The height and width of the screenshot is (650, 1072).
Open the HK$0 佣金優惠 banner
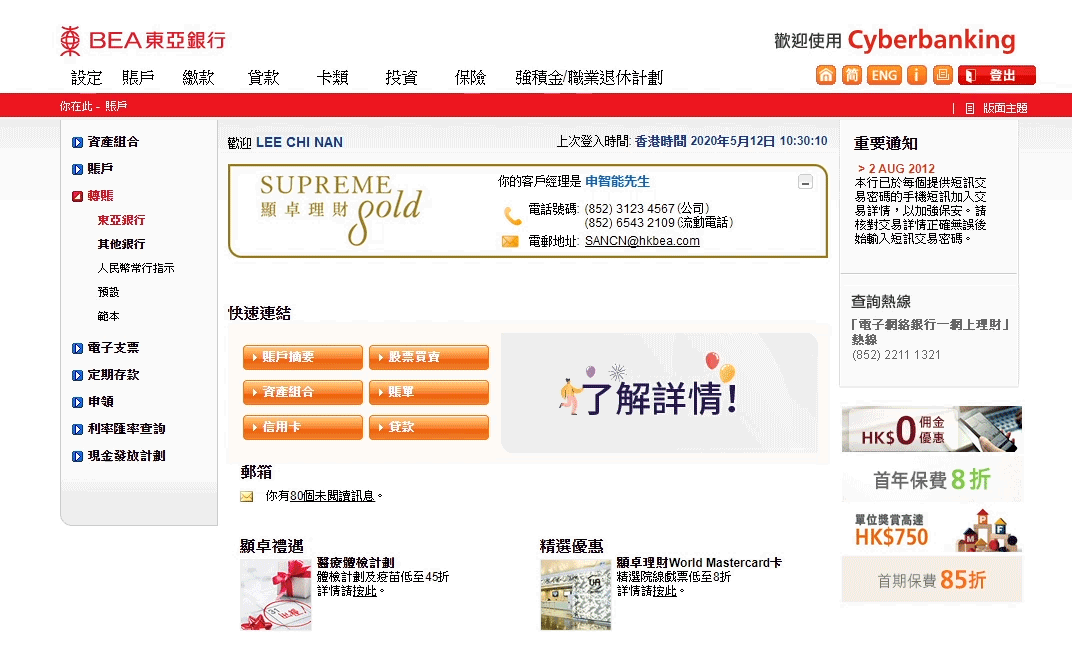tap(932, 429)
